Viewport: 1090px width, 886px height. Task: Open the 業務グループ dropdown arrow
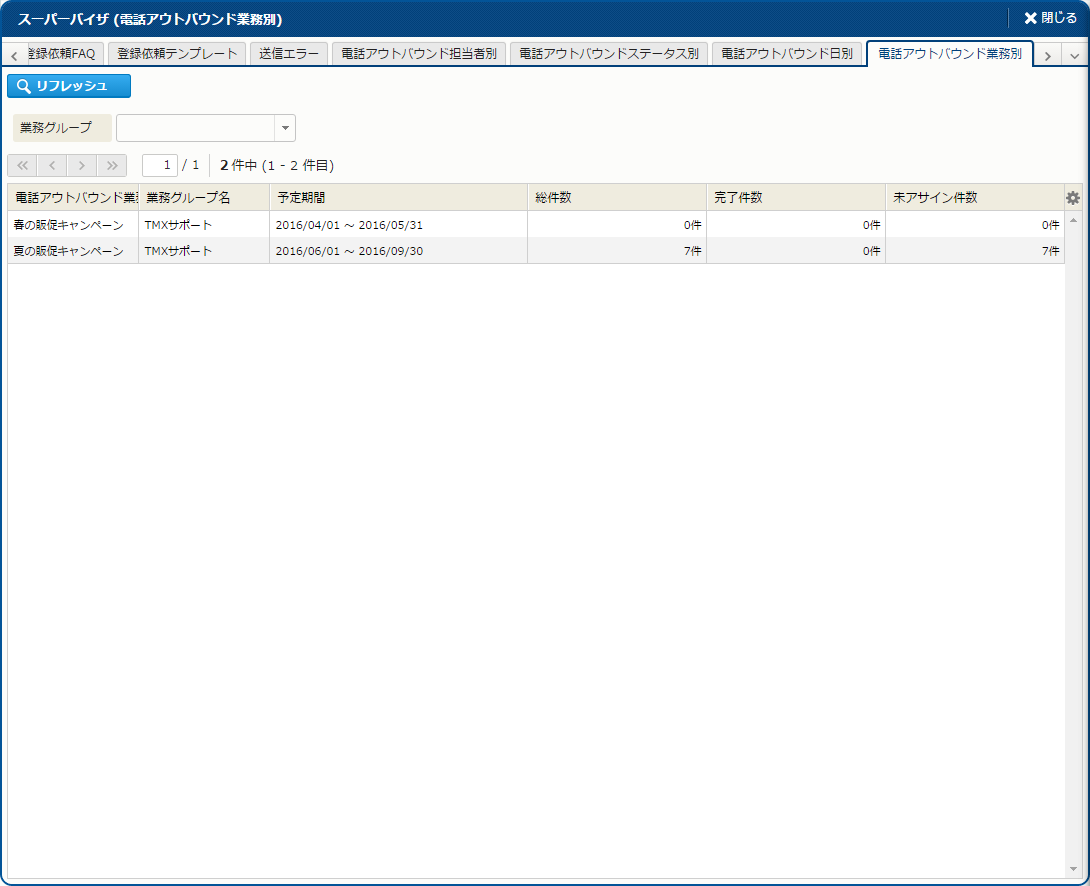tap(285, 128)
